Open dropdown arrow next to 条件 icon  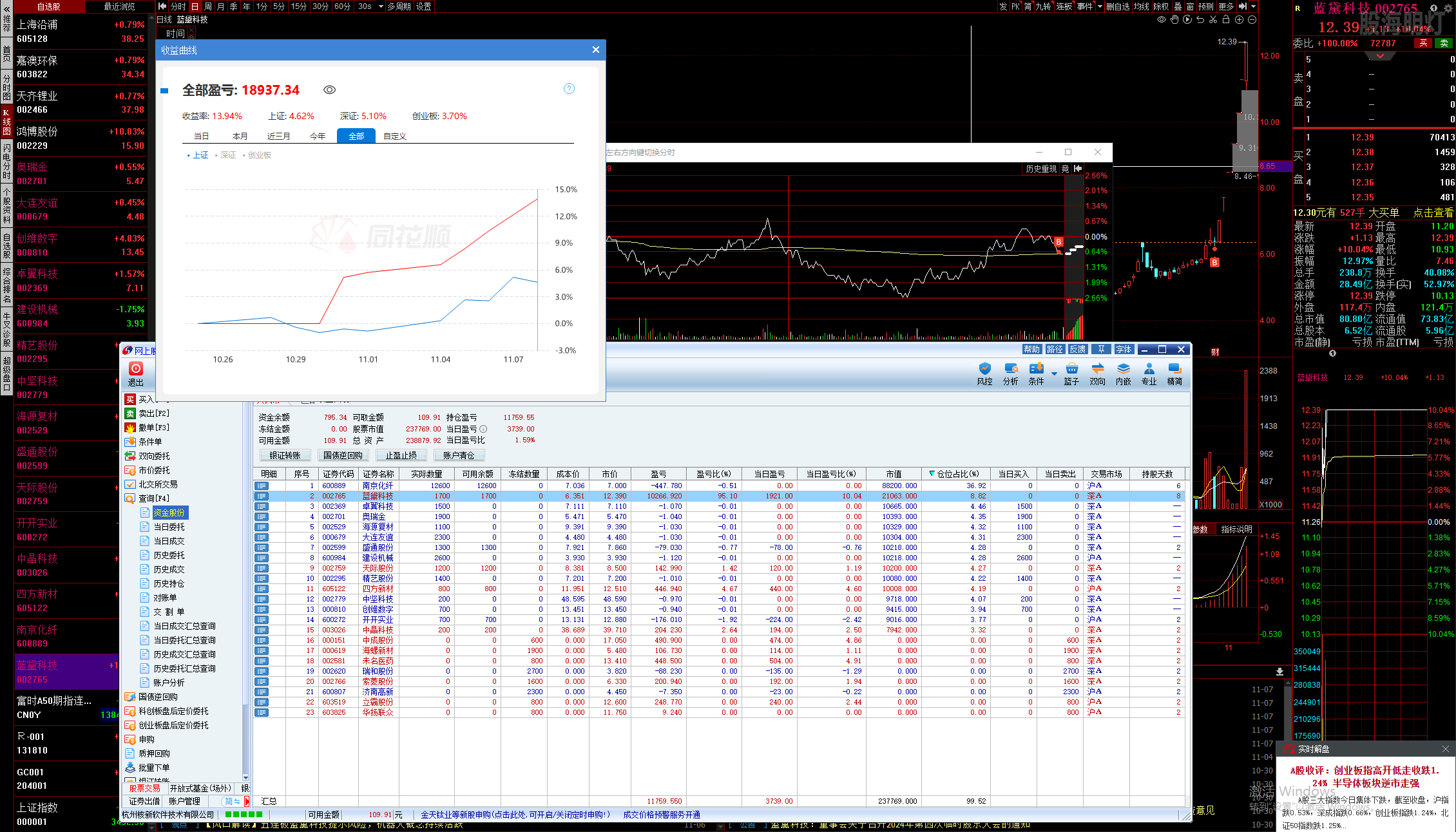coord(1055,373)
